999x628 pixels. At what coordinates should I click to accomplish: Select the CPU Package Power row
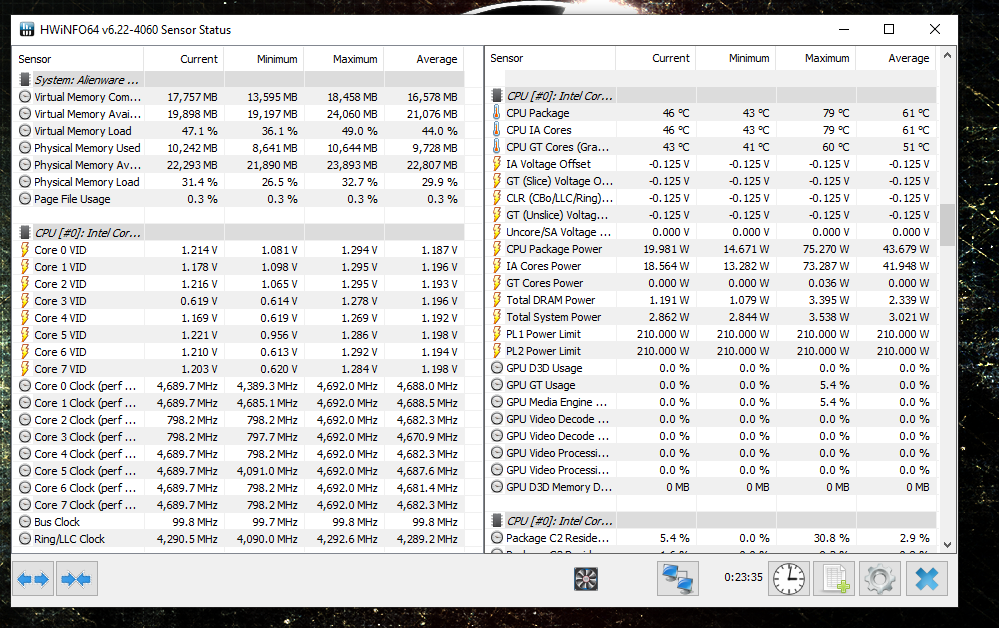(554, 249)
